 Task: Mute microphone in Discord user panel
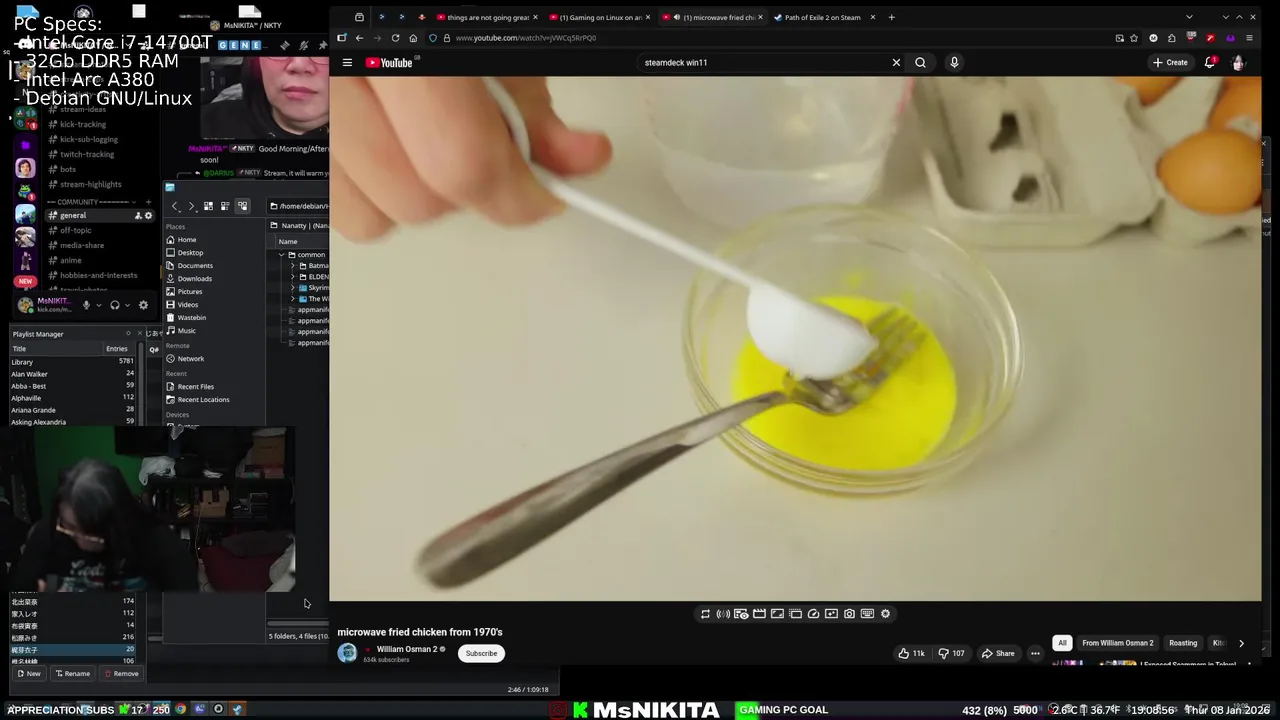[86, 305]
